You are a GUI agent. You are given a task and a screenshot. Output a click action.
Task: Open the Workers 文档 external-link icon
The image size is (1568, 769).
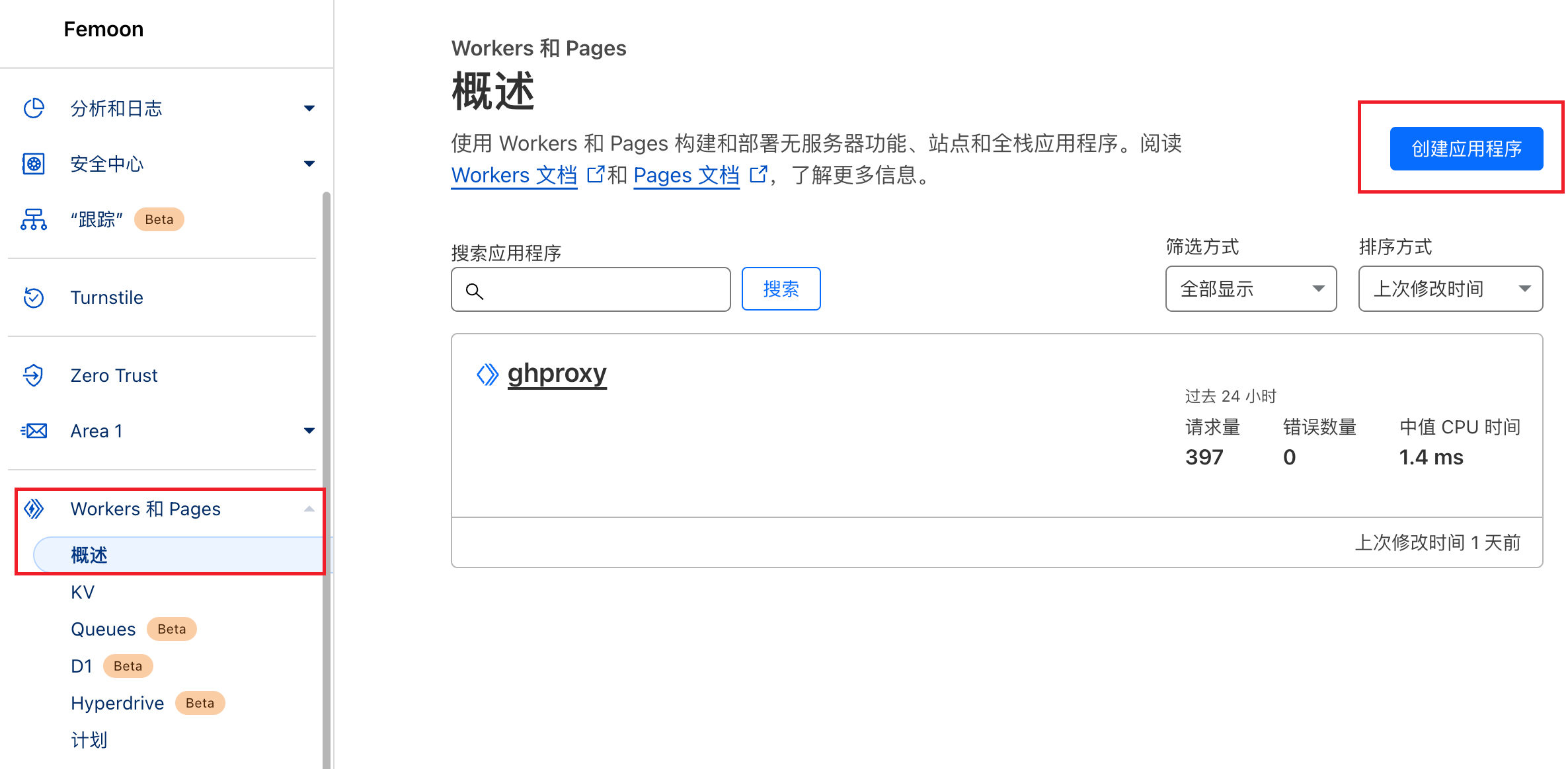point(595,173)
